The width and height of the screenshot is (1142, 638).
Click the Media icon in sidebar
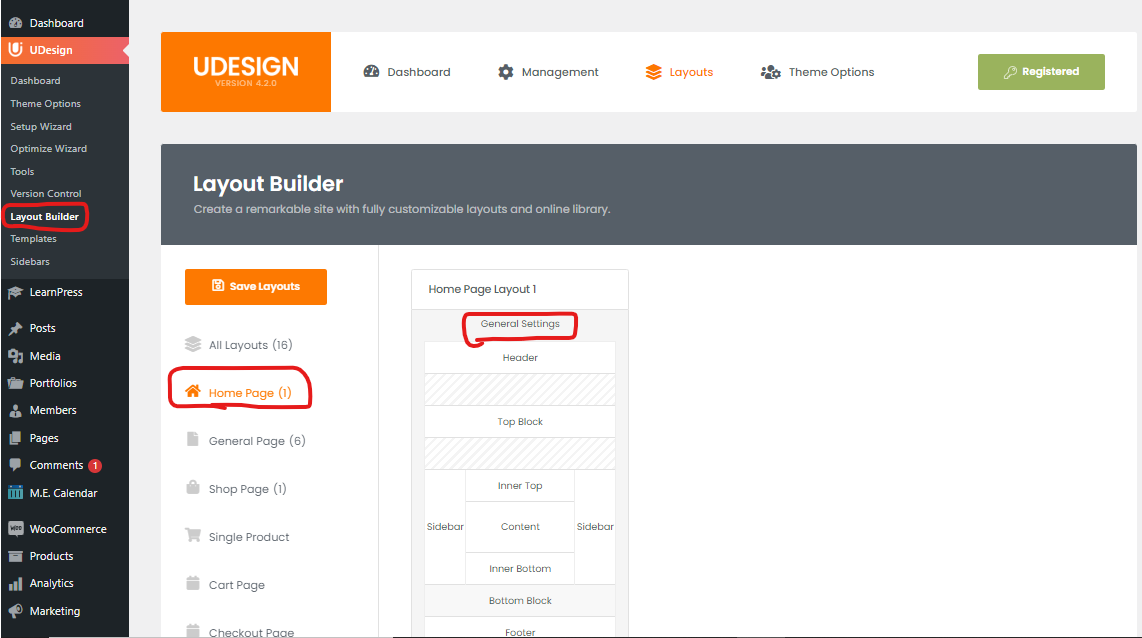coord(15,356)
